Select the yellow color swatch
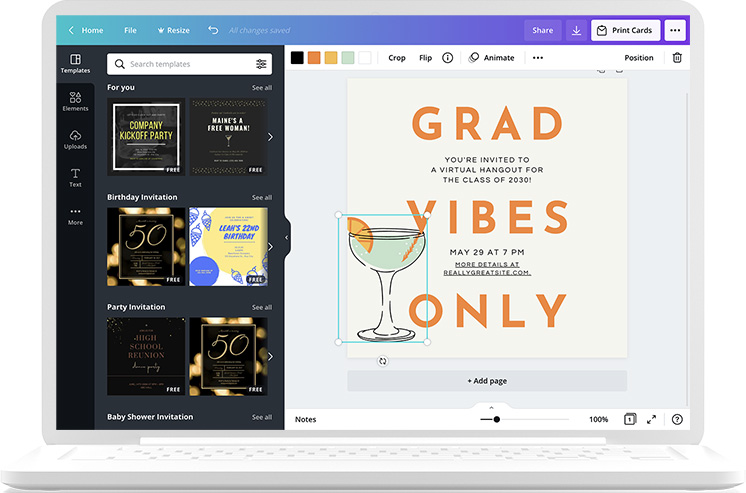Screen dimensions: 746x493 click(331, 58)
